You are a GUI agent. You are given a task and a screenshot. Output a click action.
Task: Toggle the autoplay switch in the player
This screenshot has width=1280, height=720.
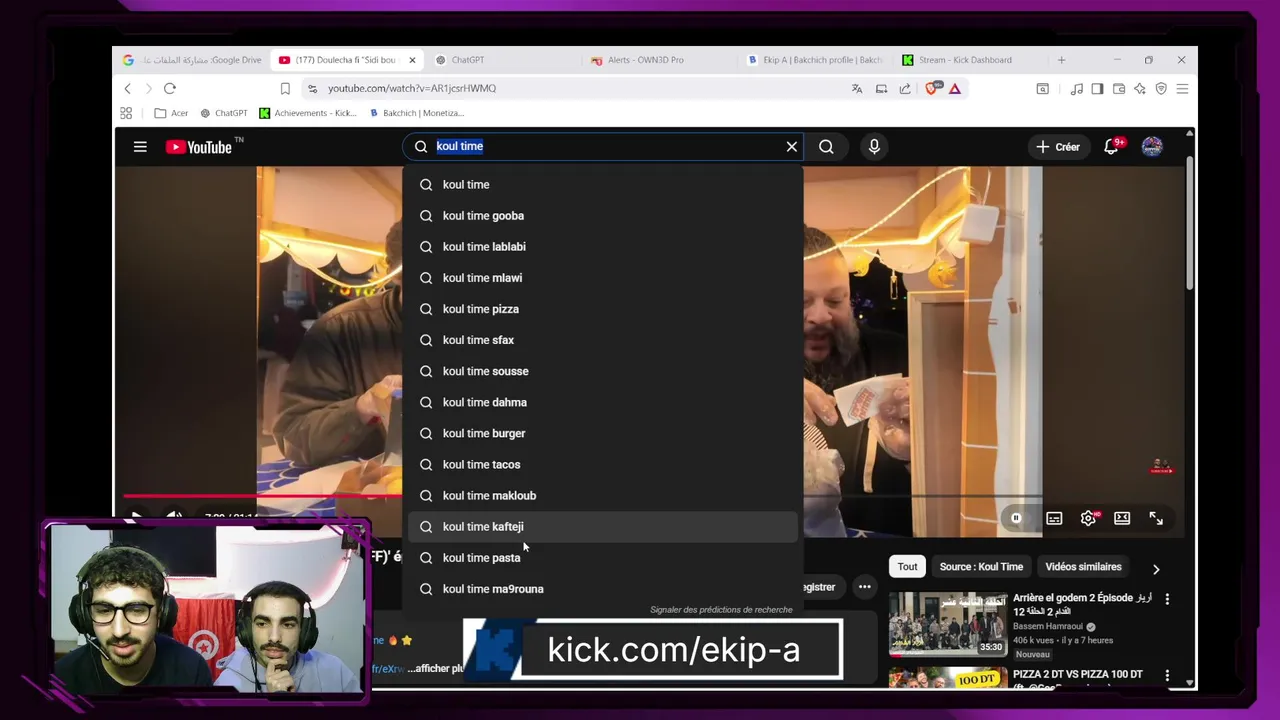pyautogui.click(x=1016, y=518)
